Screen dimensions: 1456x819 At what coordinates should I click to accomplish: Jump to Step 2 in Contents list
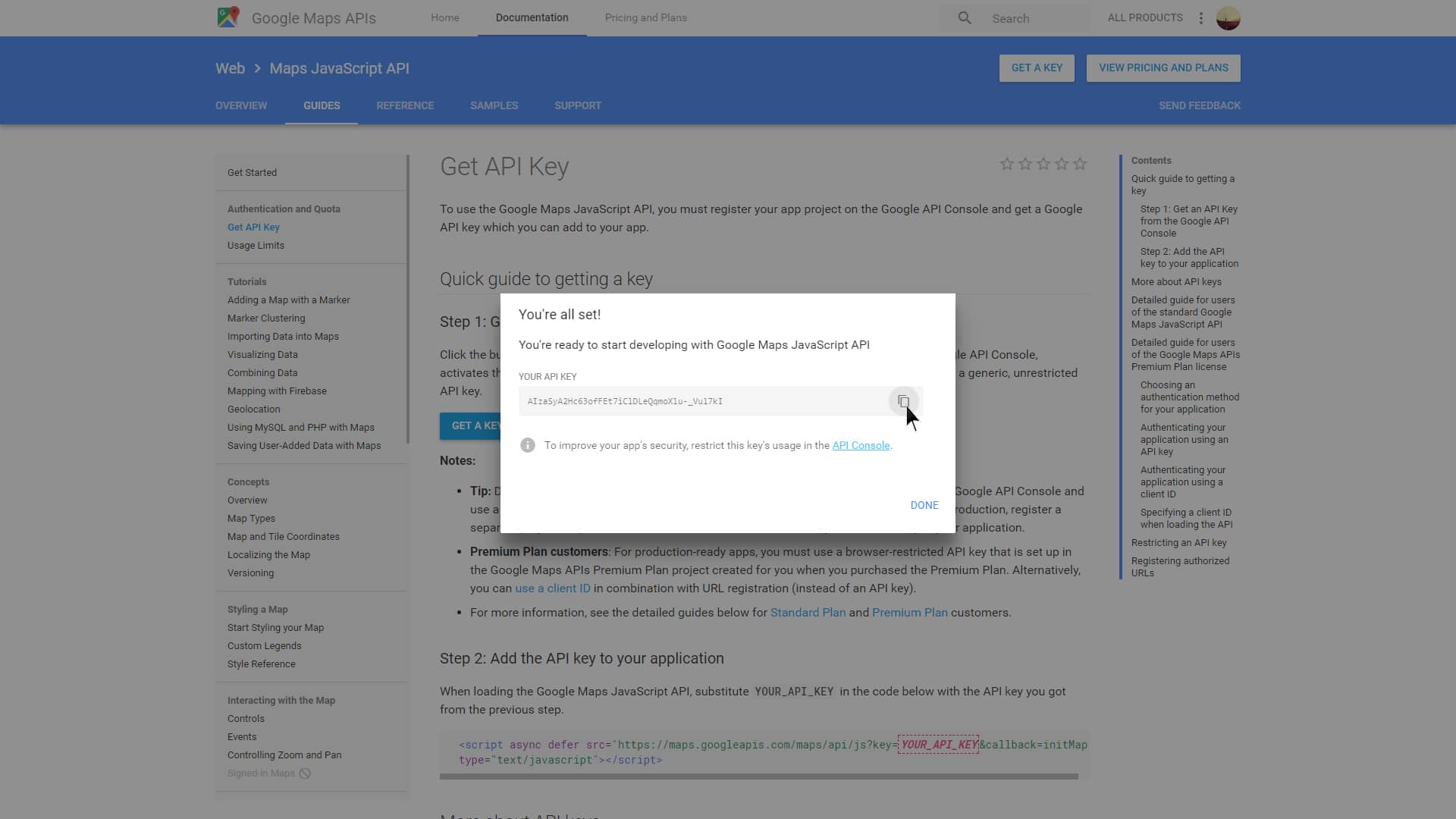1189,258
